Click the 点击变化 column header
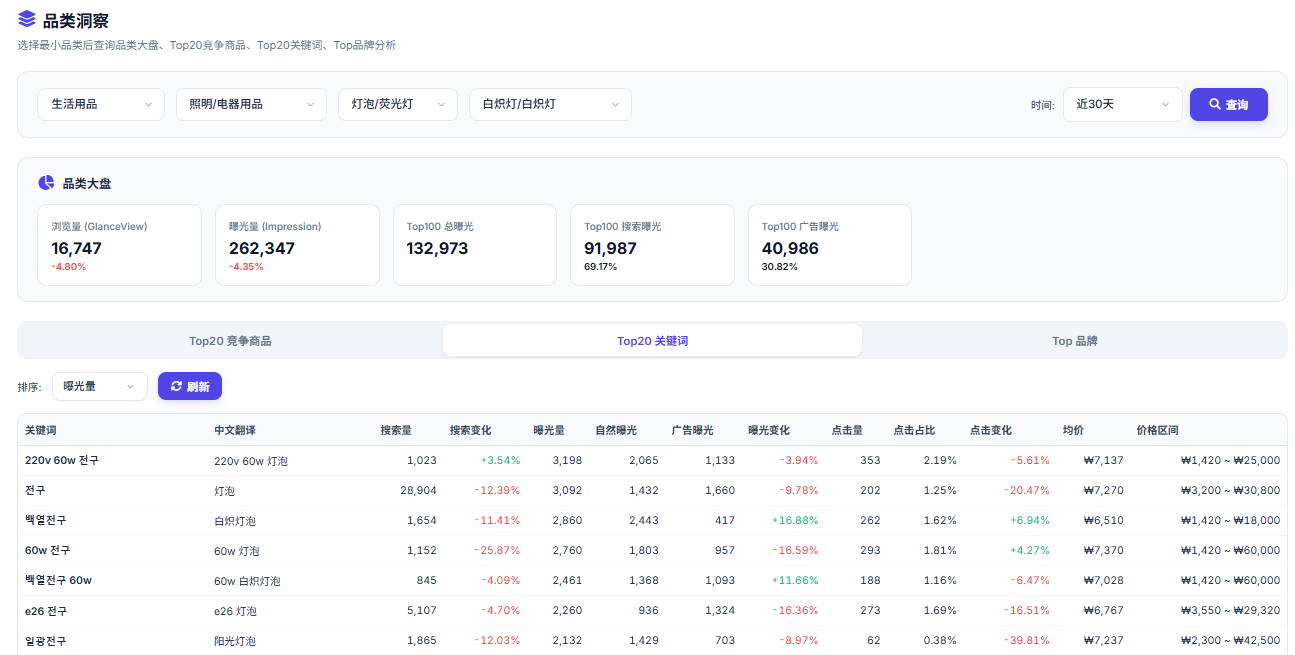The width and height of the screenshot is (1295, 655). (x=991, y=430)
